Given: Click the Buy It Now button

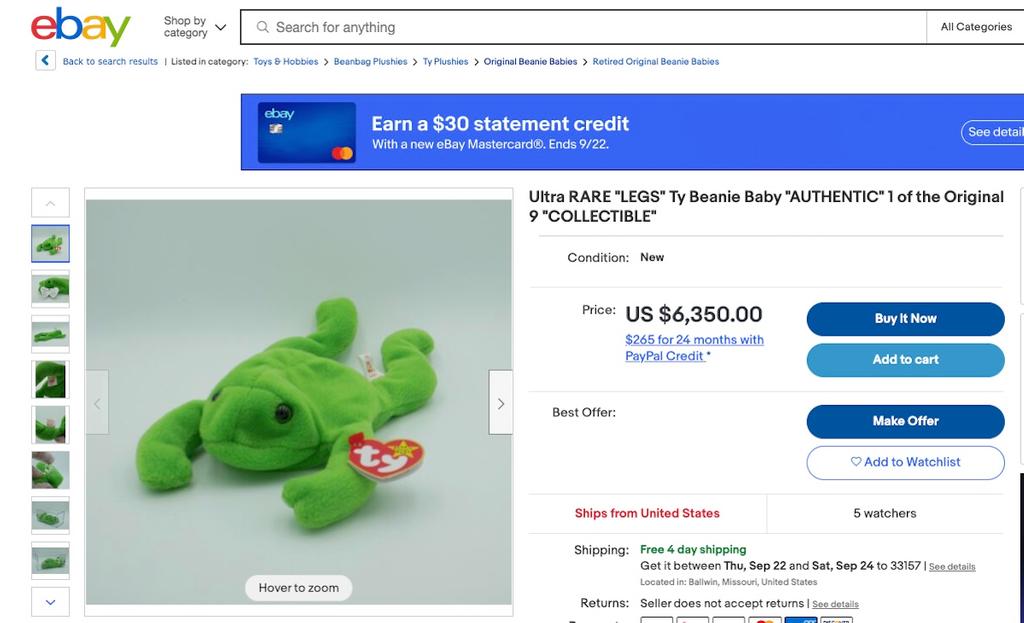Looking at the screenshot, I should pos(905,318).
